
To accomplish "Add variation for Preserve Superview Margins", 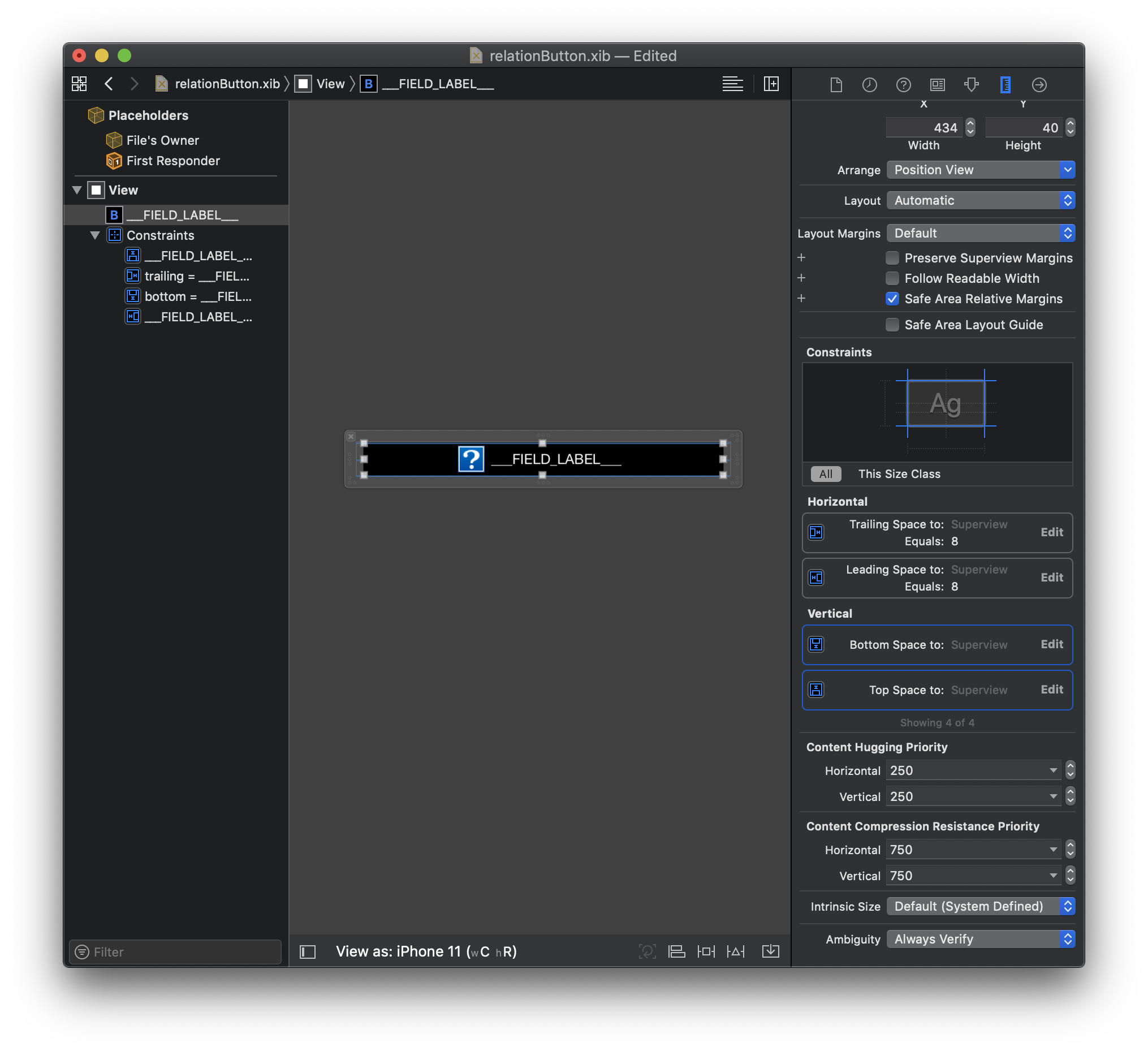I will click(801, 257).
